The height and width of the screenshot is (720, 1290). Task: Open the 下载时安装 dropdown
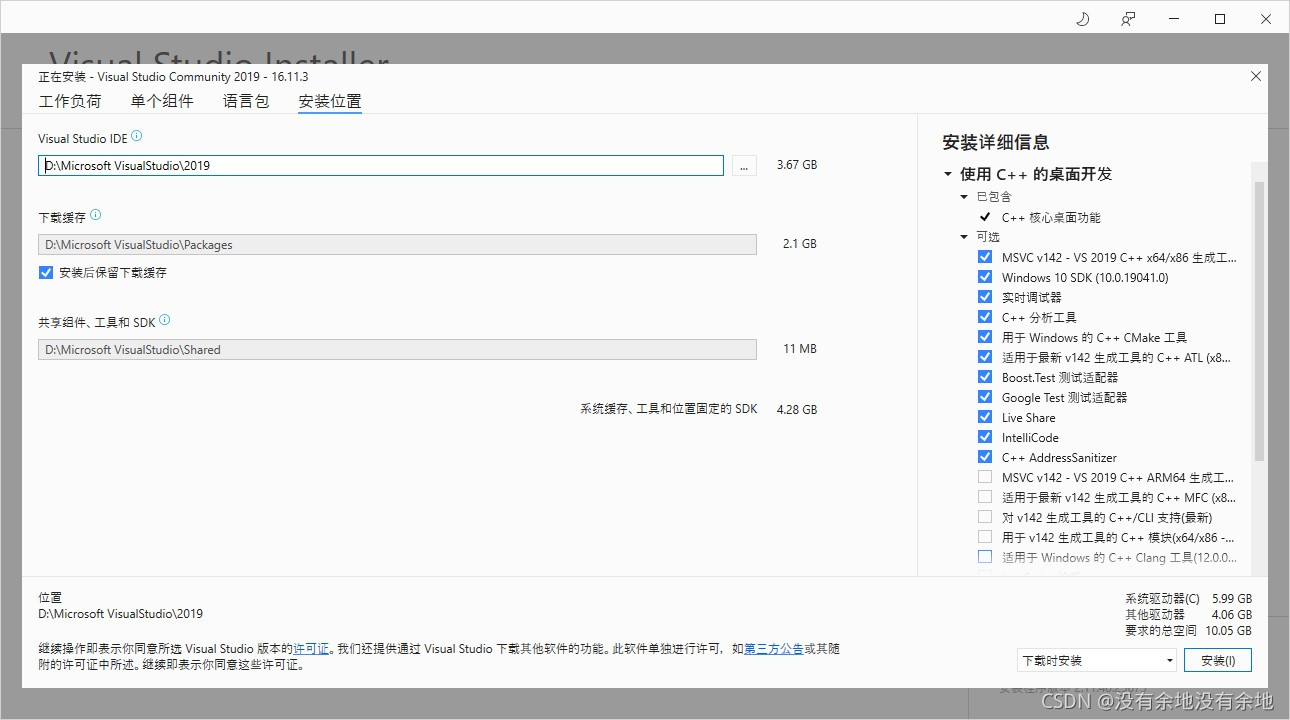click(1096, 660)
